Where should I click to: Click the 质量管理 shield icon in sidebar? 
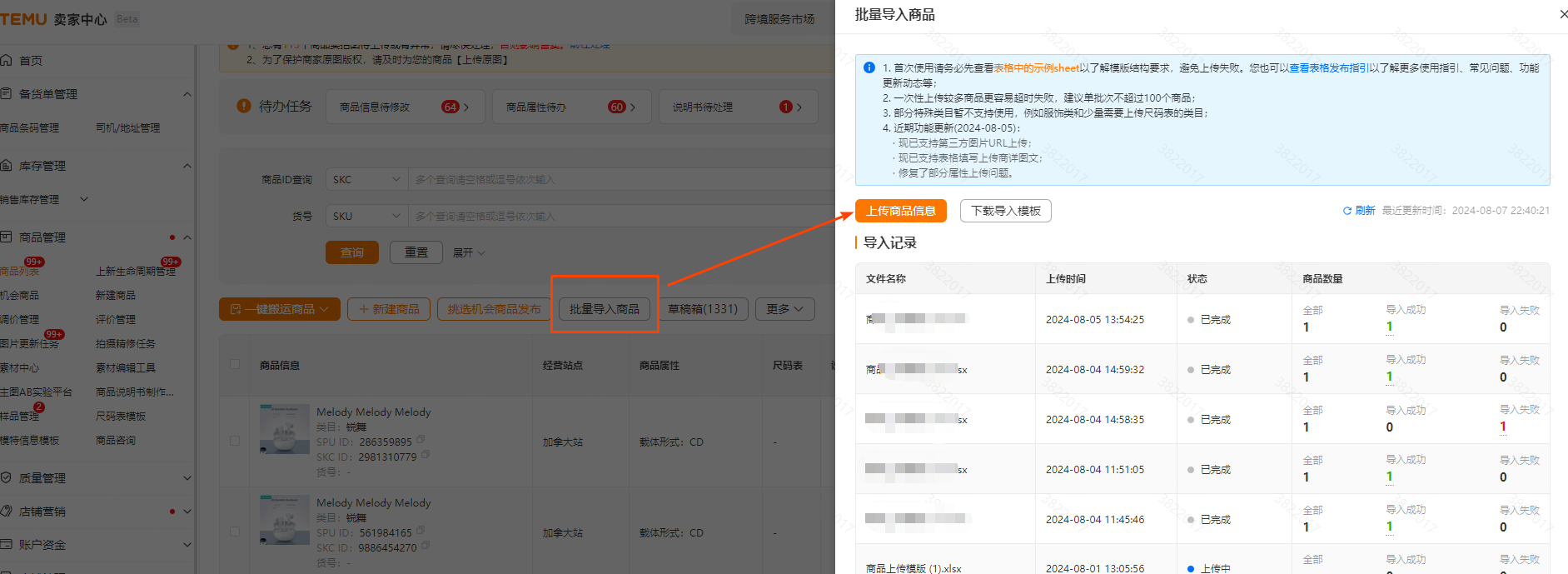[7, 477]
